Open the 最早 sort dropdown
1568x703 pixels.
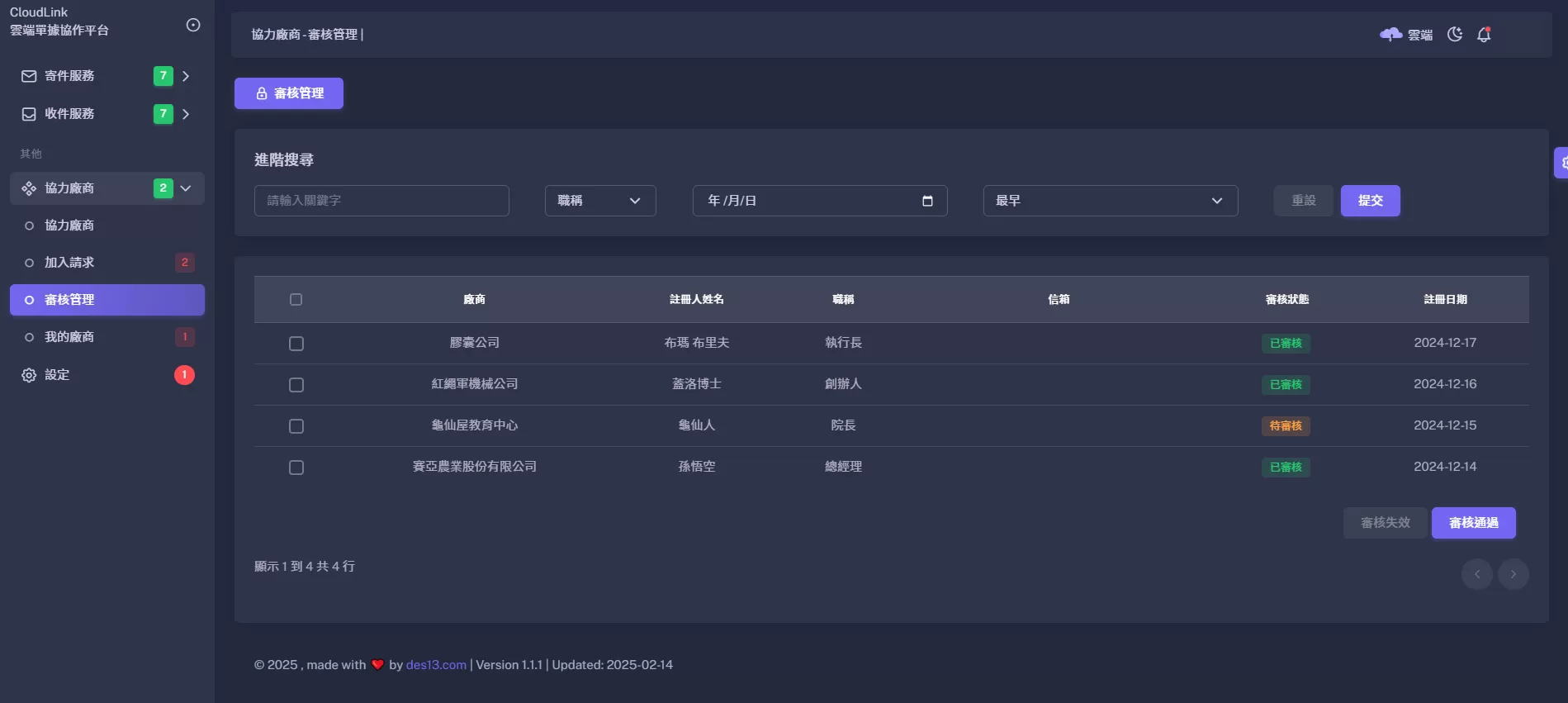click(1111, 201)
